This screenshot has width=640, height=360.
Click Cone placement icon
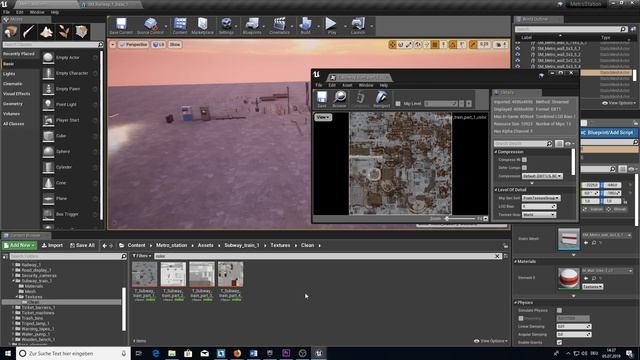point(48,183)
